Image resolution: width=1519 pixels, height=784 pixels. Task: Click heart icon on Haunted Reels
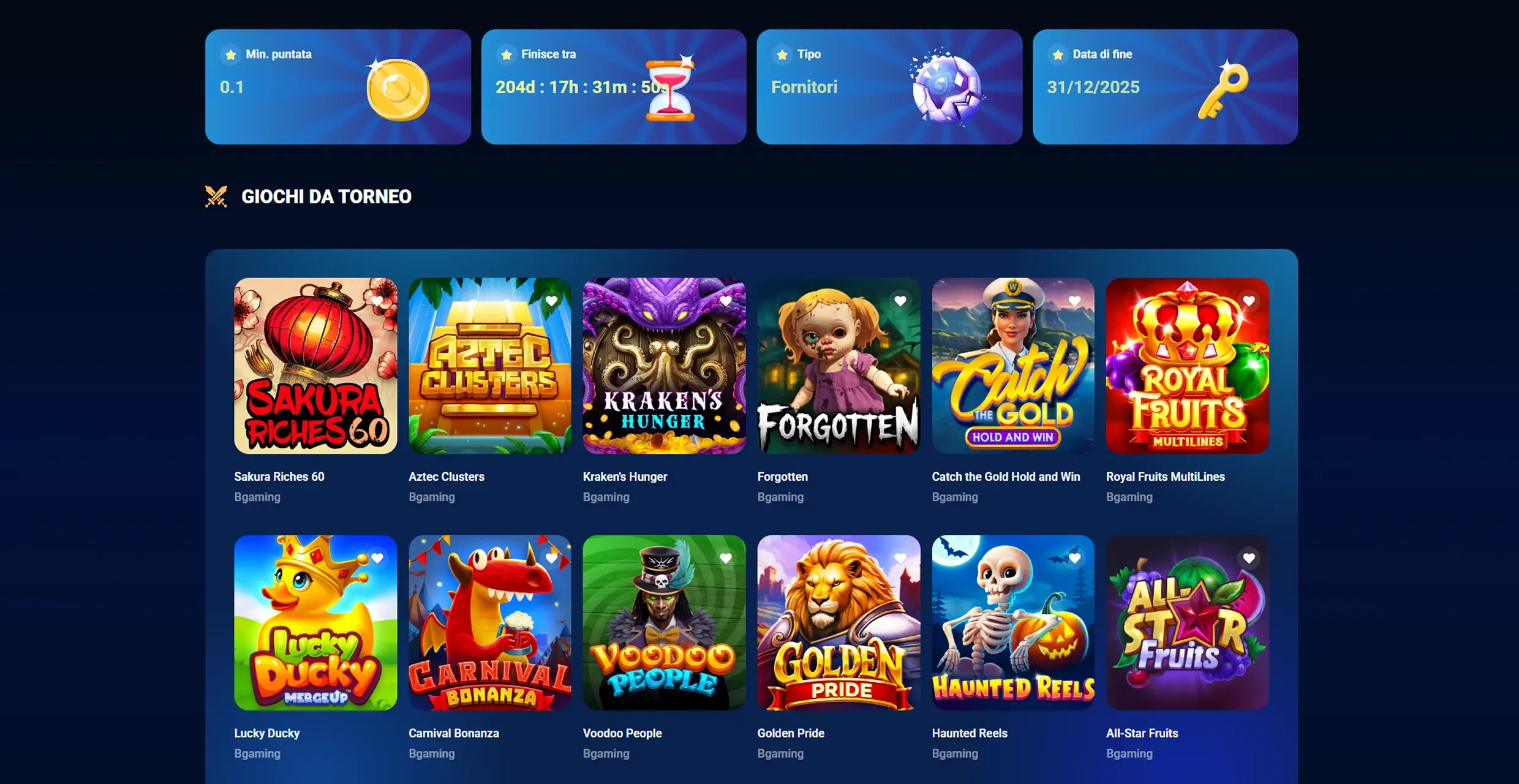[1074, 558]
